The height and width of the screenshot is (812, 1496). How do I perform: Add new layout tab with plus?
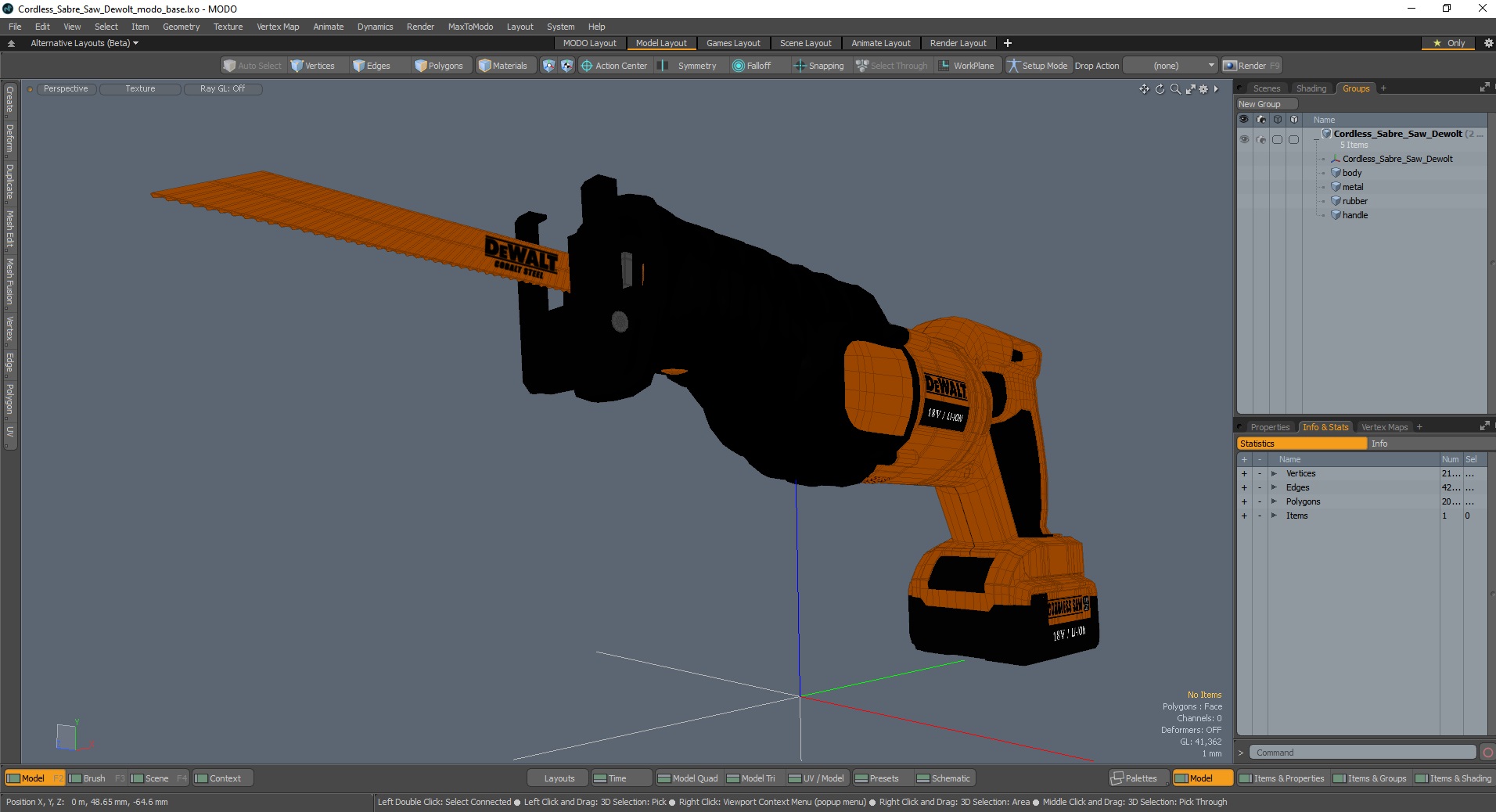(x=1008, y=43)
